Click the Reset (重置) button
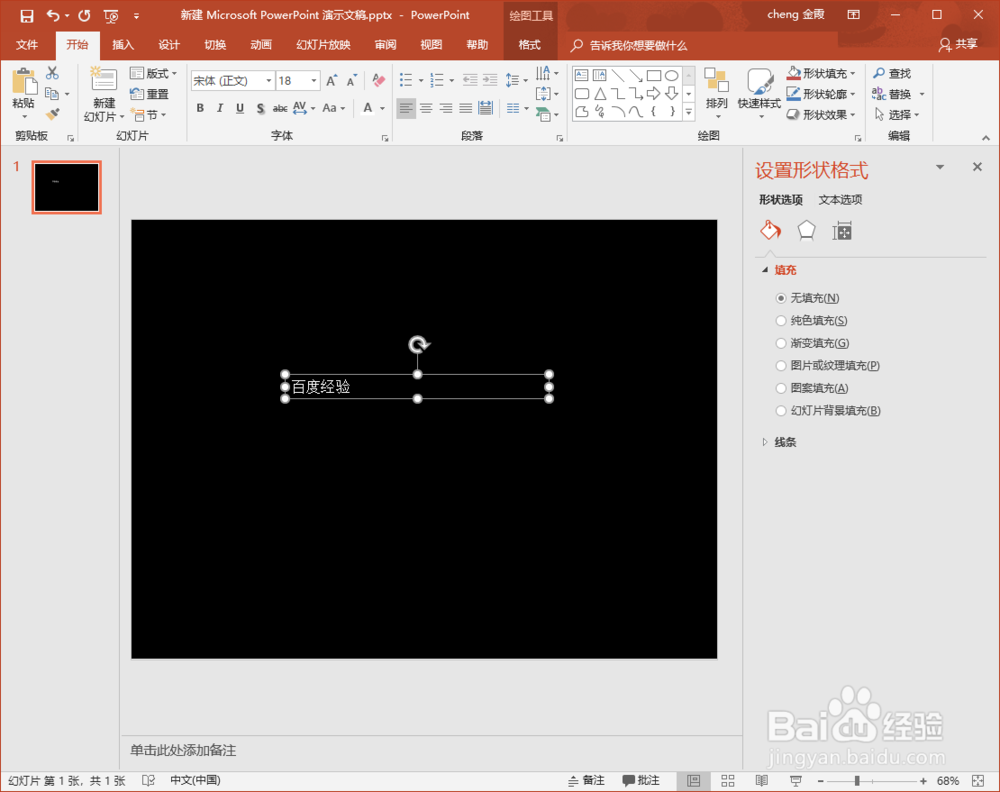1000x792 pixels. coord(149,94)
